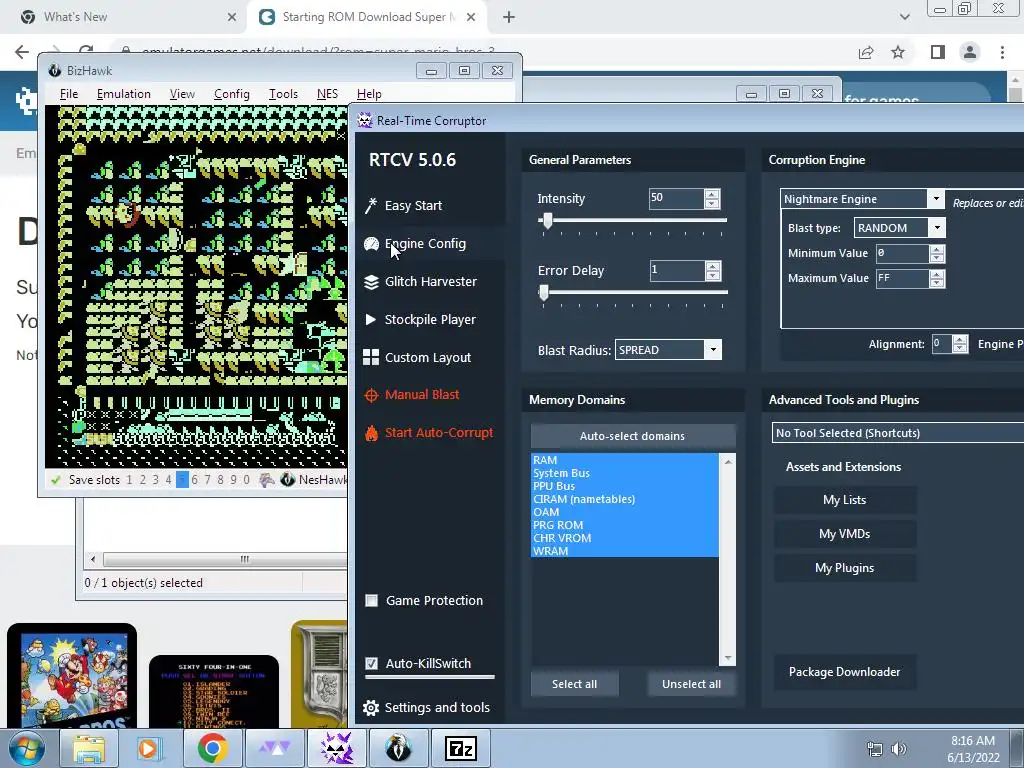The image size is (1024, 768).
Task: Open Stockpile Player play icon
Action: coord(371,319)
